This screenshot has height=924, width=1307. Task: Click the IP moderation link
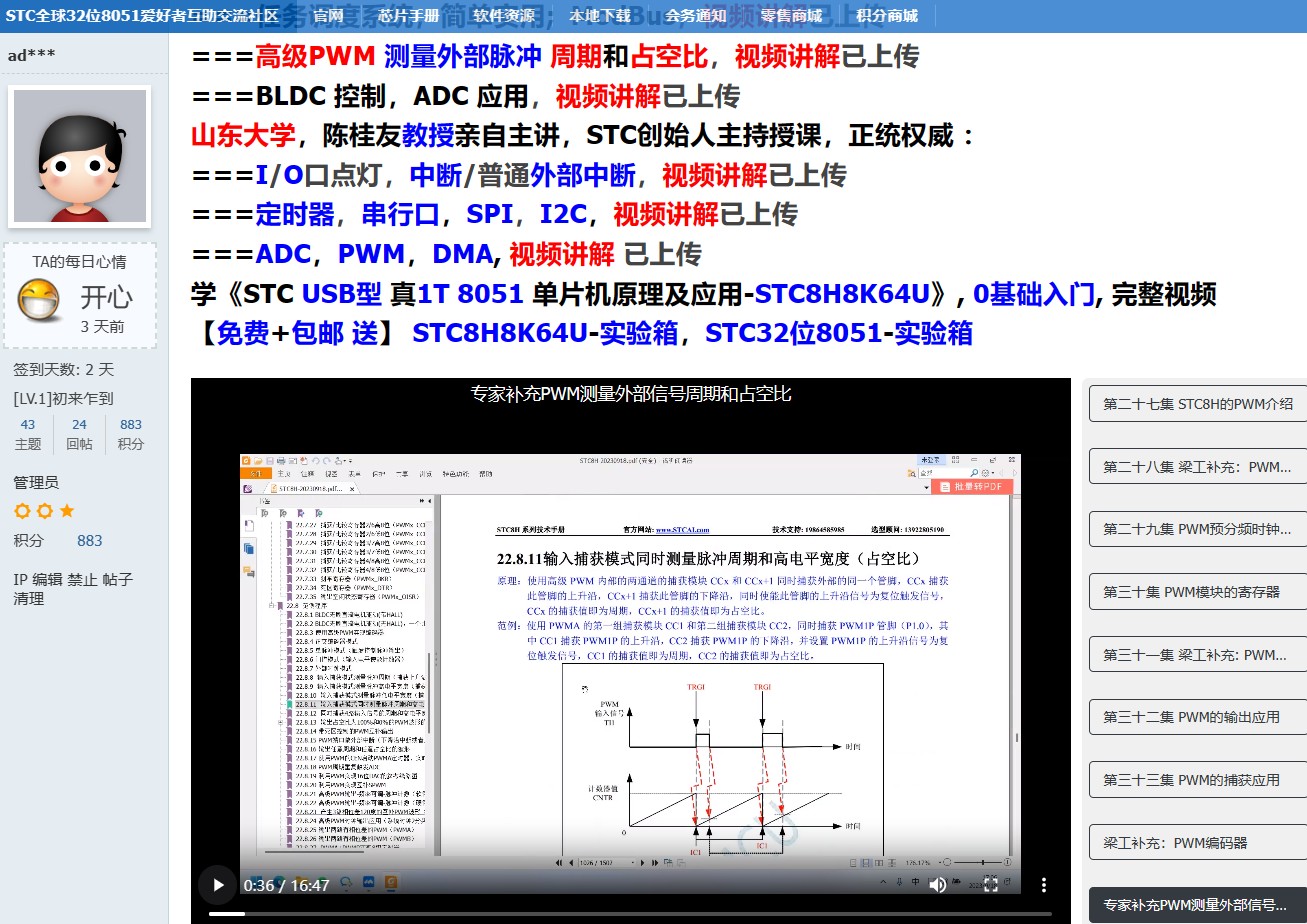point(20,579)
